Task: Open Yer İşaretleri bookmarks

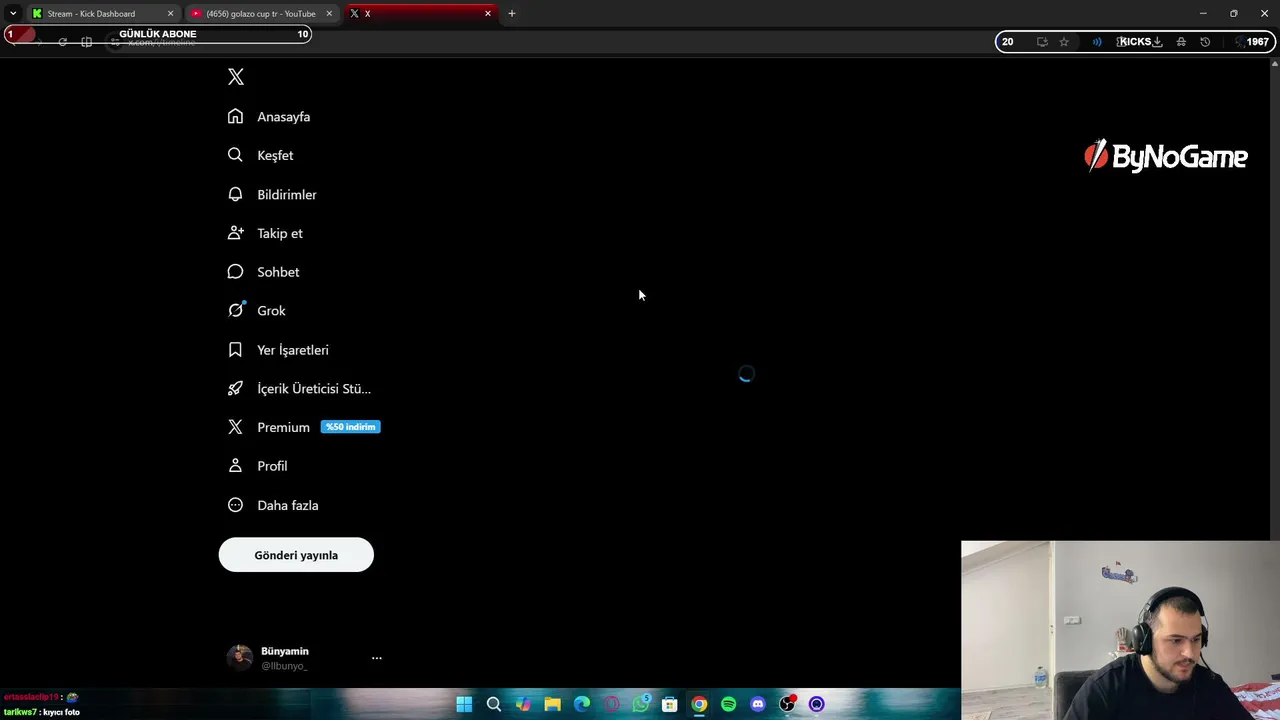Action: click(278, 350)
